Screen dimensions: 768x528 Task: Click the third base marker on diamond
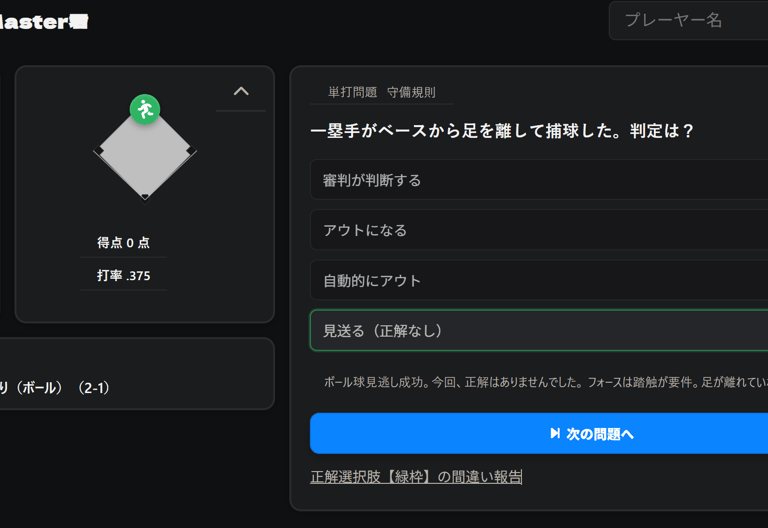[x=99, y=151]
